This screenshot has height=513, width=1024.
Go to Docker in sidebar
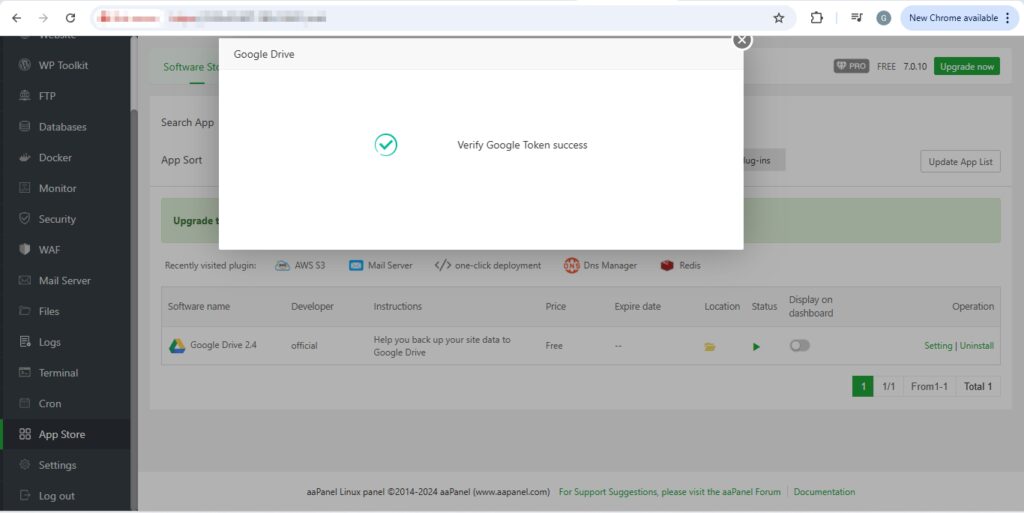pos(55,158)
